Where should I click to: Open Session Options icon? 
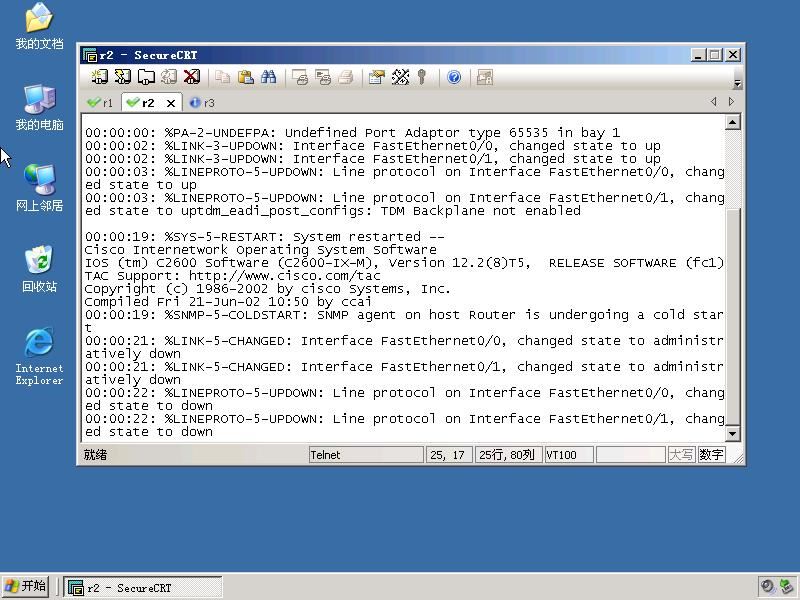pos(377,77)
